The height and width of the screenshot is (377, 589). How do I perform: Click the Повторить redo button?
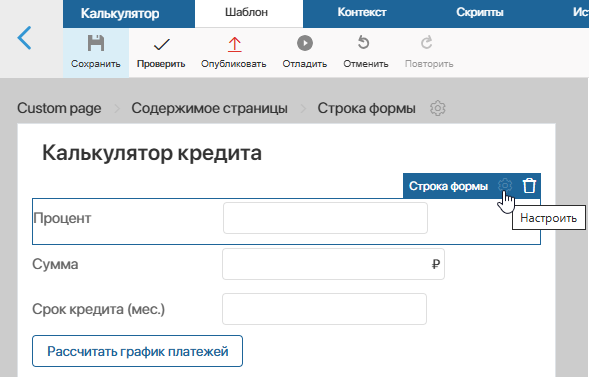pyautogui.click(x=429, y=53)
